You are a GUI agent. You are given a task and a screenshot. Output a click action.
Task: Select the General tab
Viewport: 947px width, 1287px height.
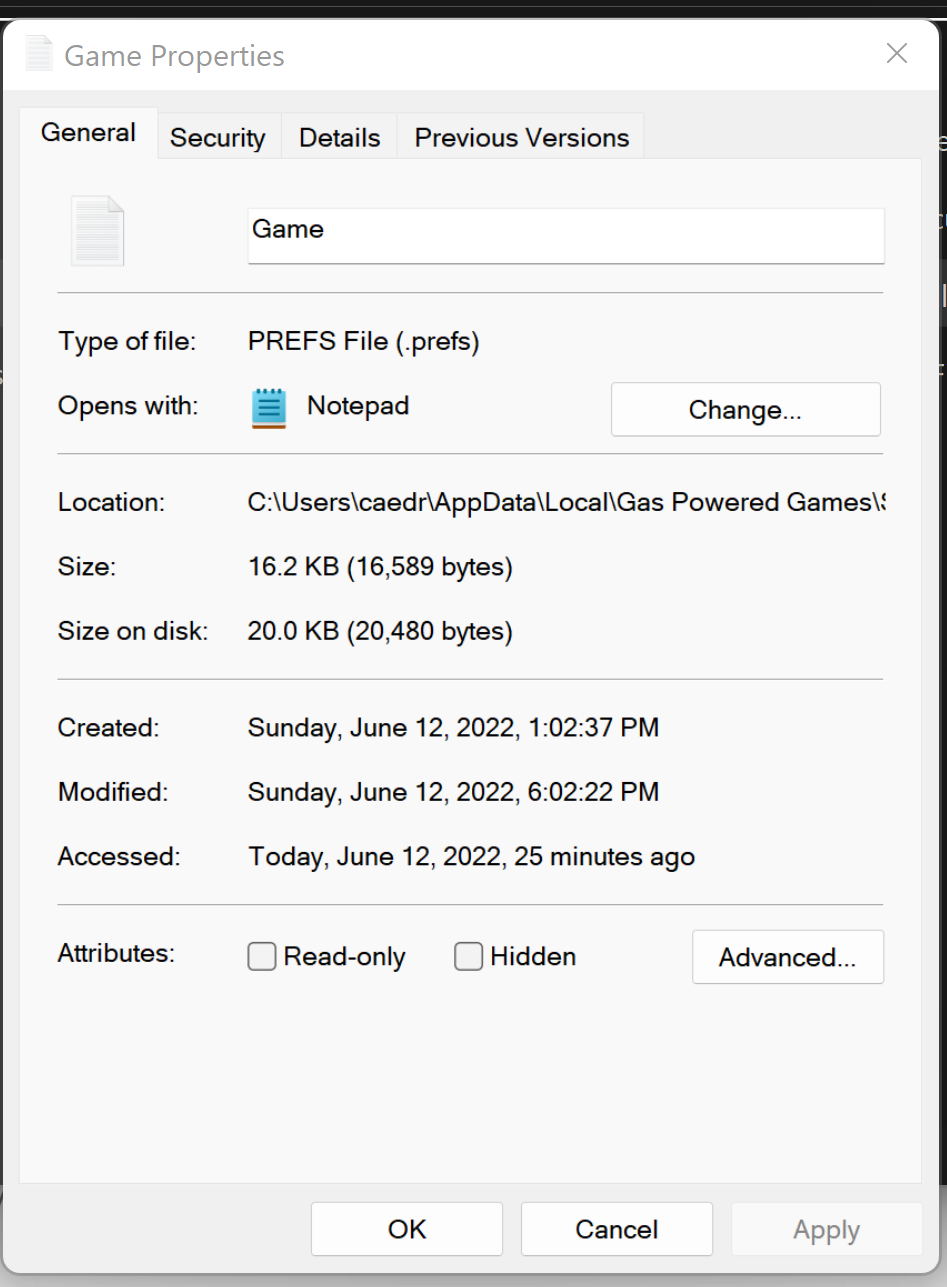coord(88,133)
